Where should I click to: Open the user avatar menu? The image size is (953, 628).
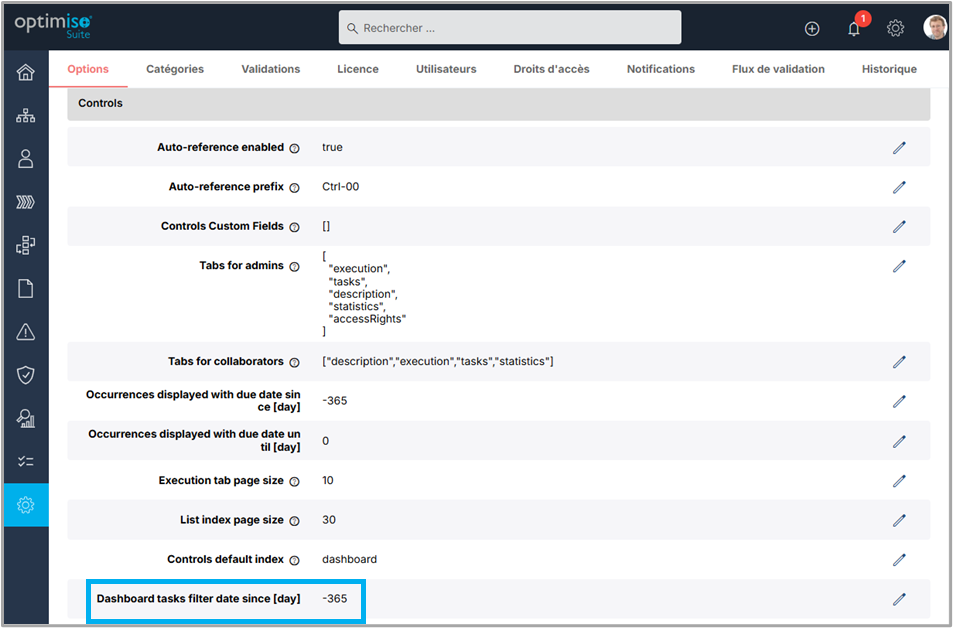935,28
